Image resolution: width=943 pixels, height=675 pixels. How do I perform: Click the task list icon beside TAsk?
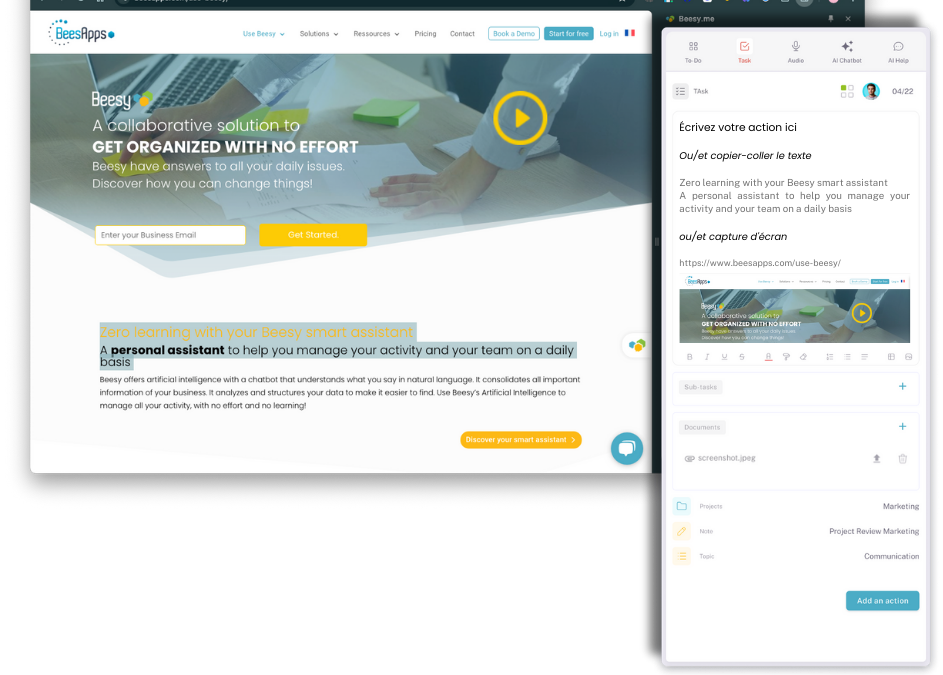pyautogui.click(x=680, y=91)
